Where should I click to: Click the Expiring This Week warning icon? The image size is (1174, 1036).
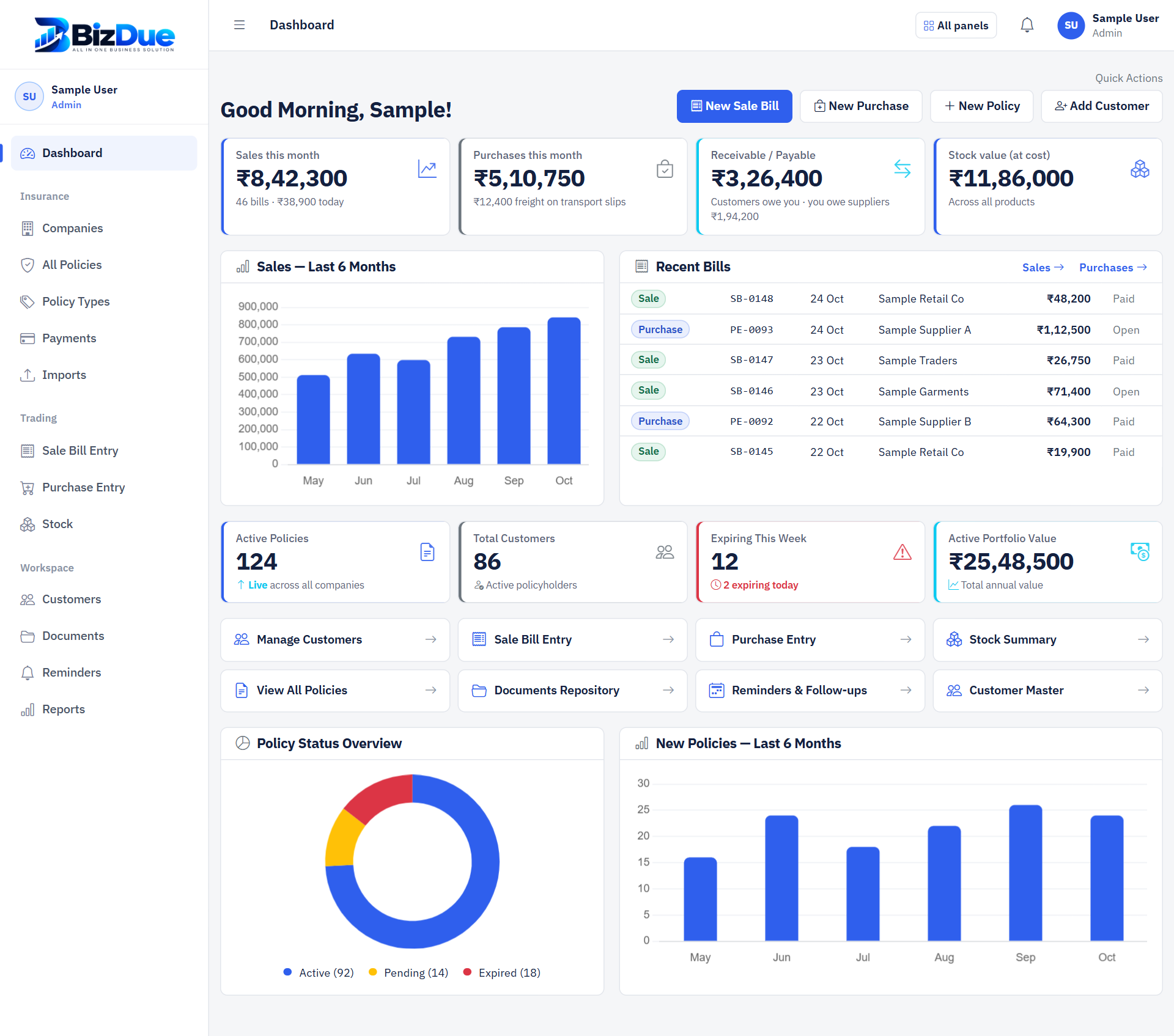903,552
